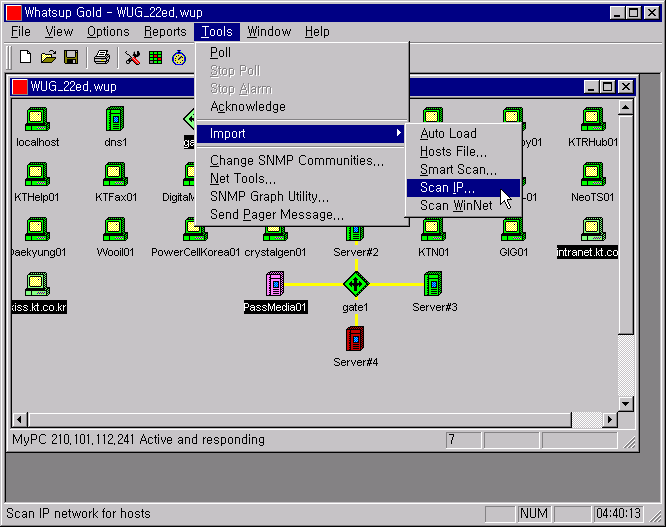The image size is (666, 527).
Task: Select the localhost workstation icon
Action: pos(37,119)
